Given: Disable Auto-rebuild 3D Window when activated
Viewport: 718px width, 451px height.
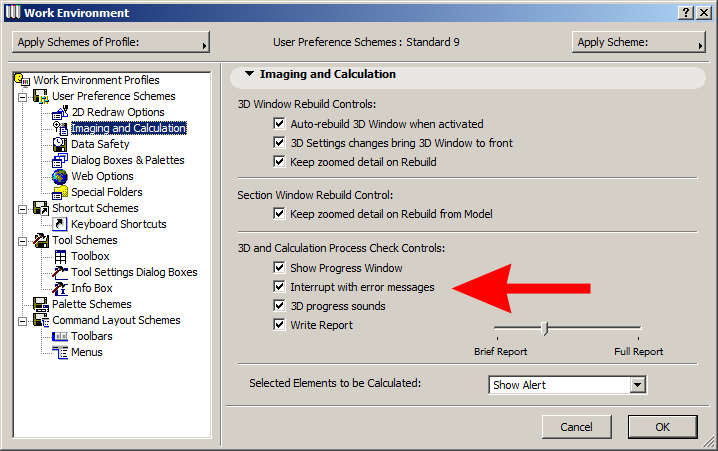Looking at the screenshot, I should pyautogui.click(x=279, y=124).
